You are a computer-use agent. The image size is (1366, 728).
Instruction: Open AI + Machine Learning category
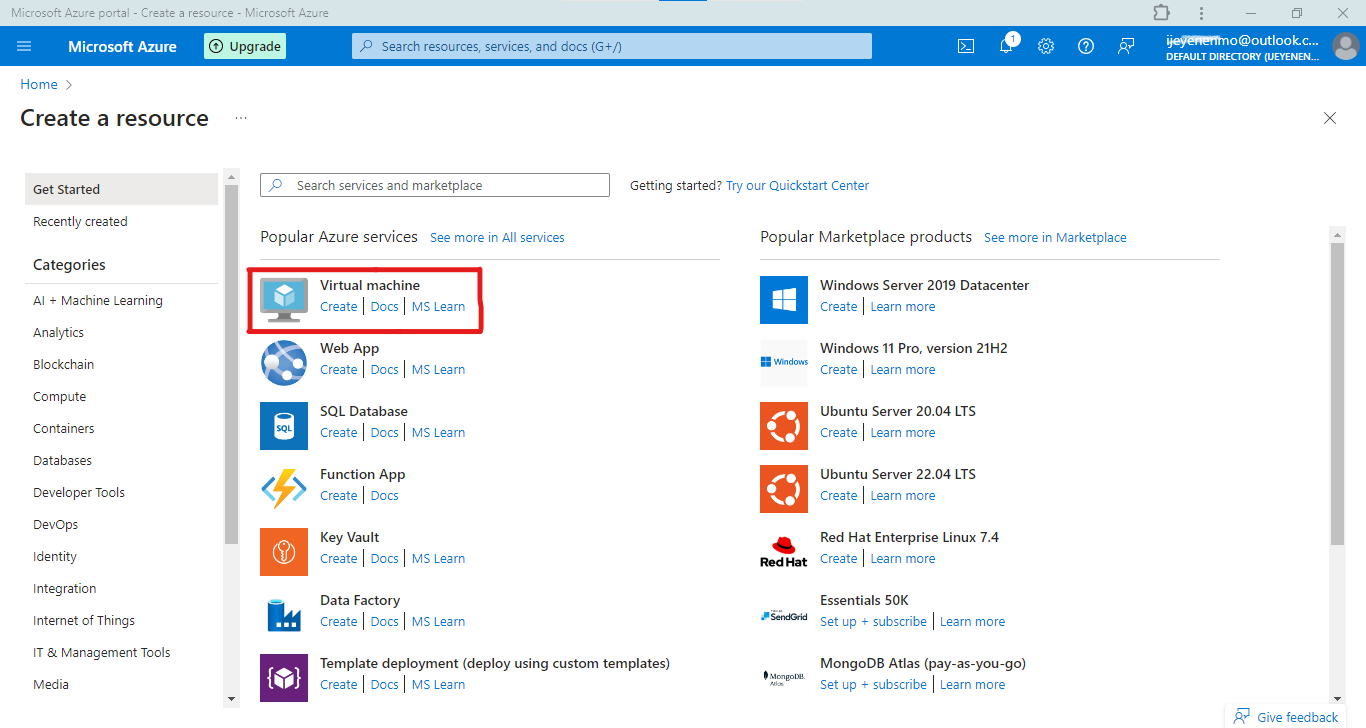[x=98, y=301]
